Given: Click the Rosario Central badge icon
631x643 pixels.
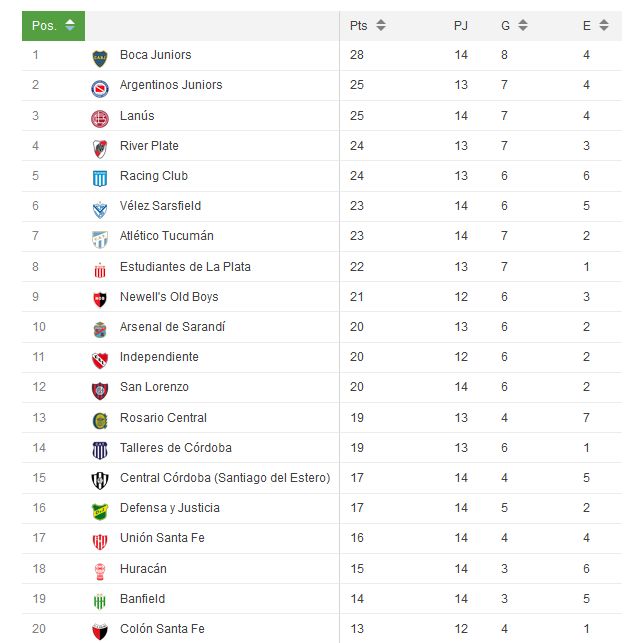Looking at the screenshot, I should 100,421.
